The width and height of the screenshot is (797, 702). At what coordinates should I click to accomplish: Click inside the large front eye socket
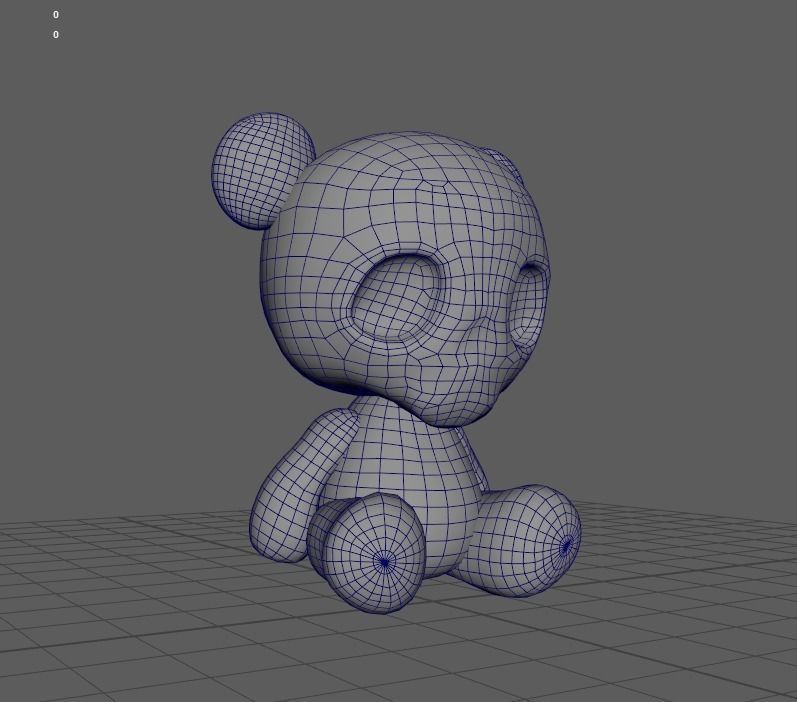click(x=394, y=297)
